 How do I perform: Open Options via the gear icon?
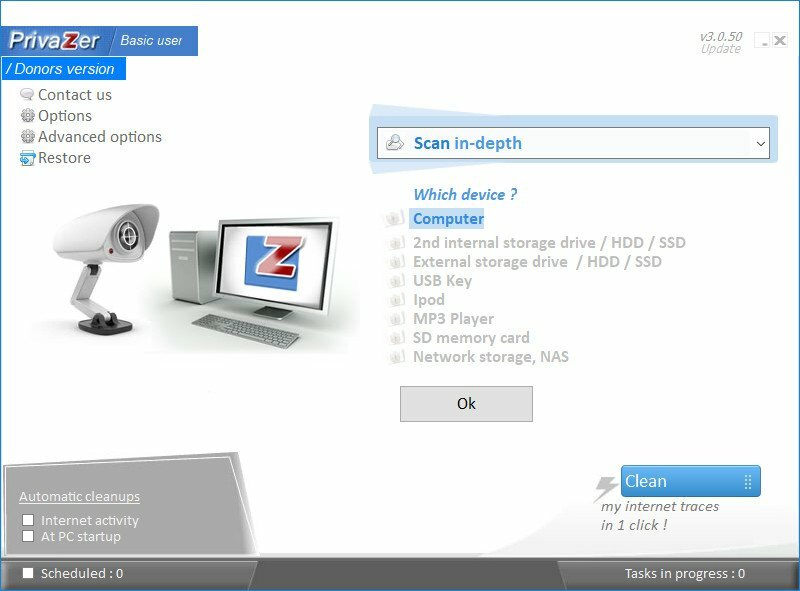click(x=27, y=115)
